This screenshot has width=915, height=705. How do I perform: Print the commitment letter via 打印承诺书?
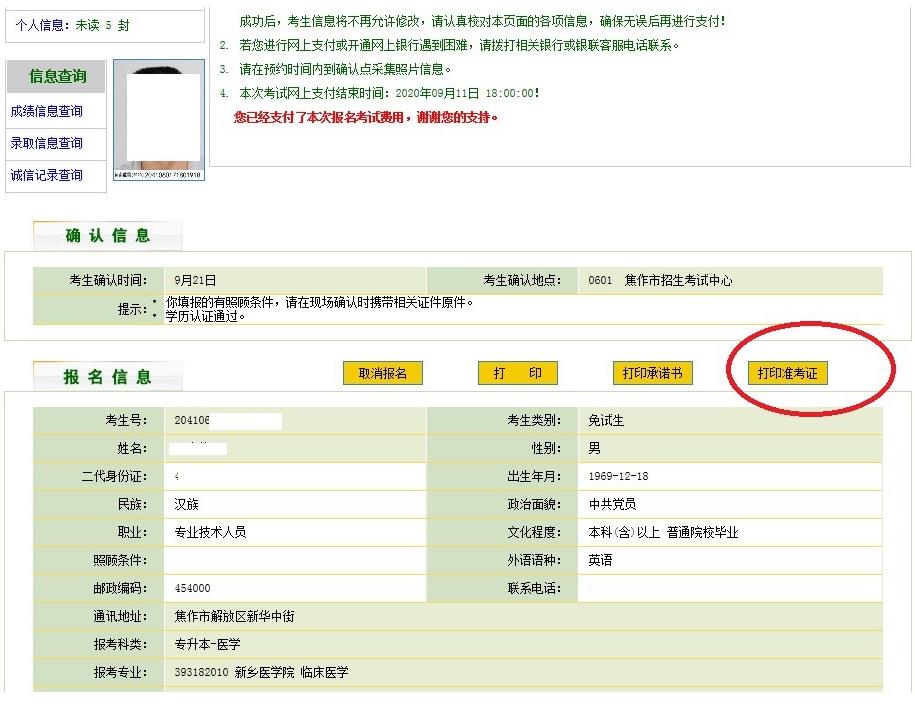pos(652,373)
